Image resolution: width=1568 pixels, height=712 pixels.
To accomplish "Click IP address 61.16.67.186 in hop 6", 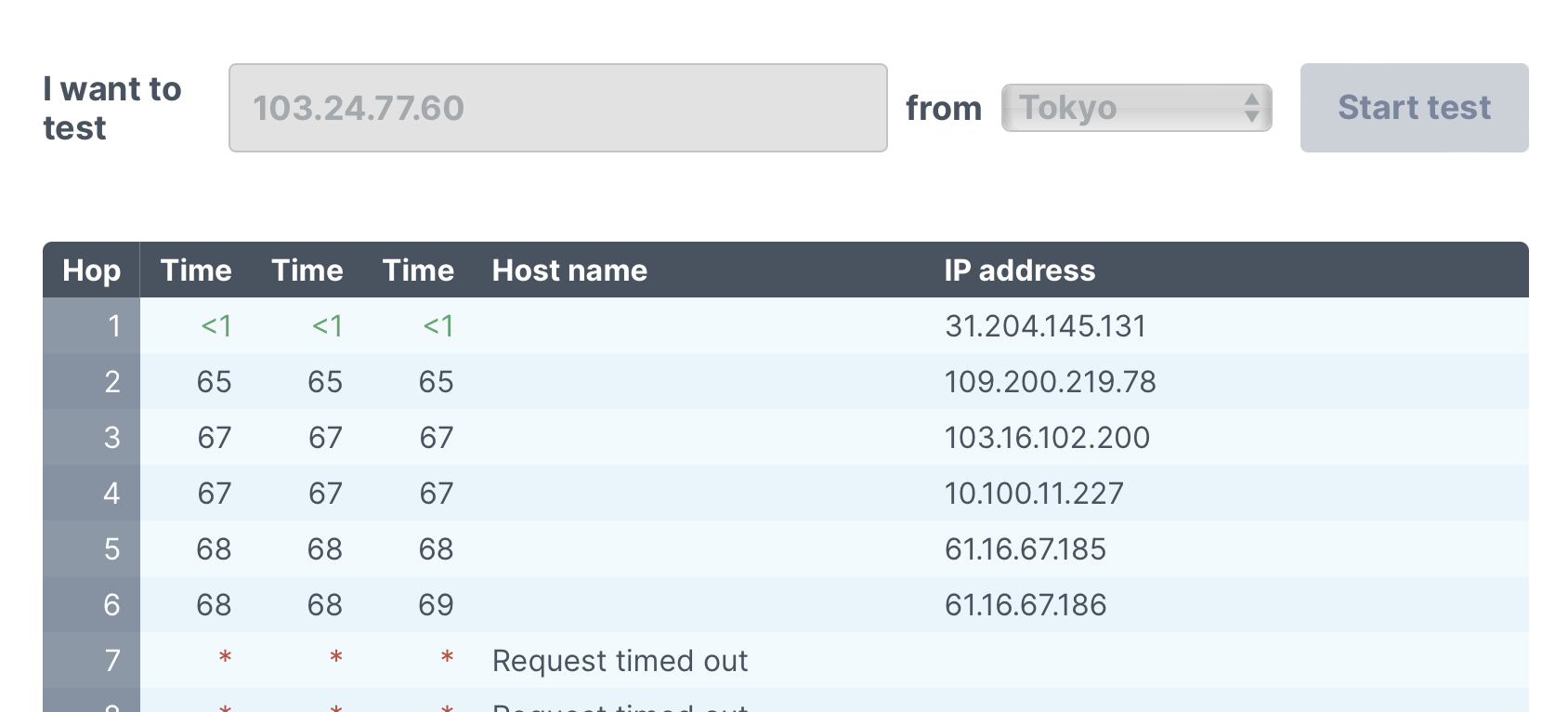I will (1026, 605).
